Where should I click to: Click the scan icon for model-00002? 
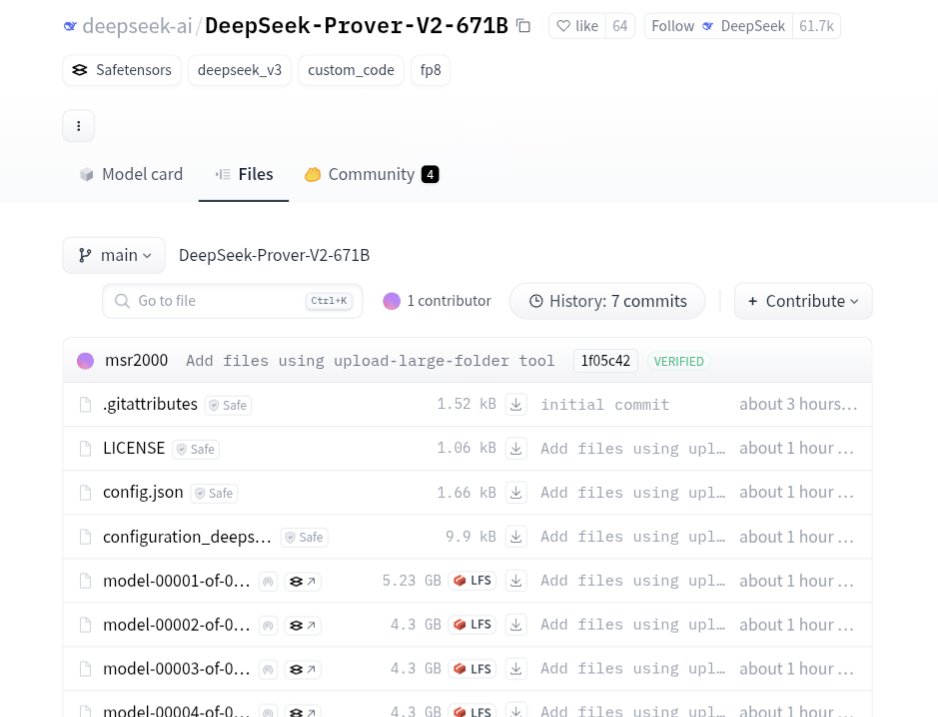pyautogui.click(x=268, y=626)
